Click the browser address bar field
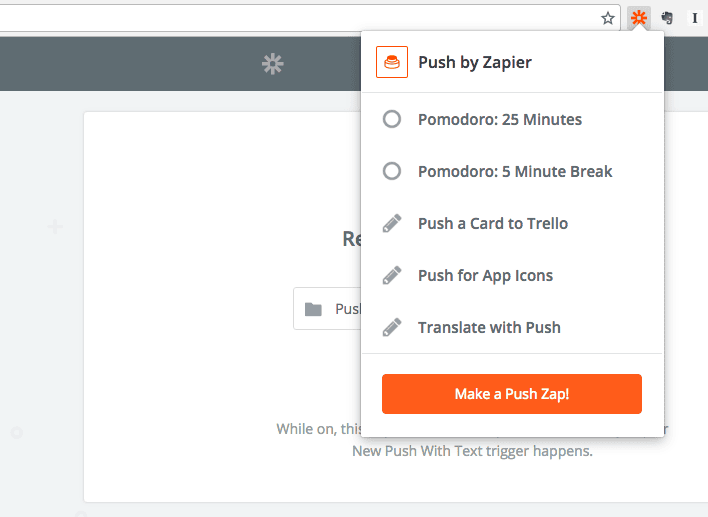Screen dimensions: 708x517 point(298,19)
